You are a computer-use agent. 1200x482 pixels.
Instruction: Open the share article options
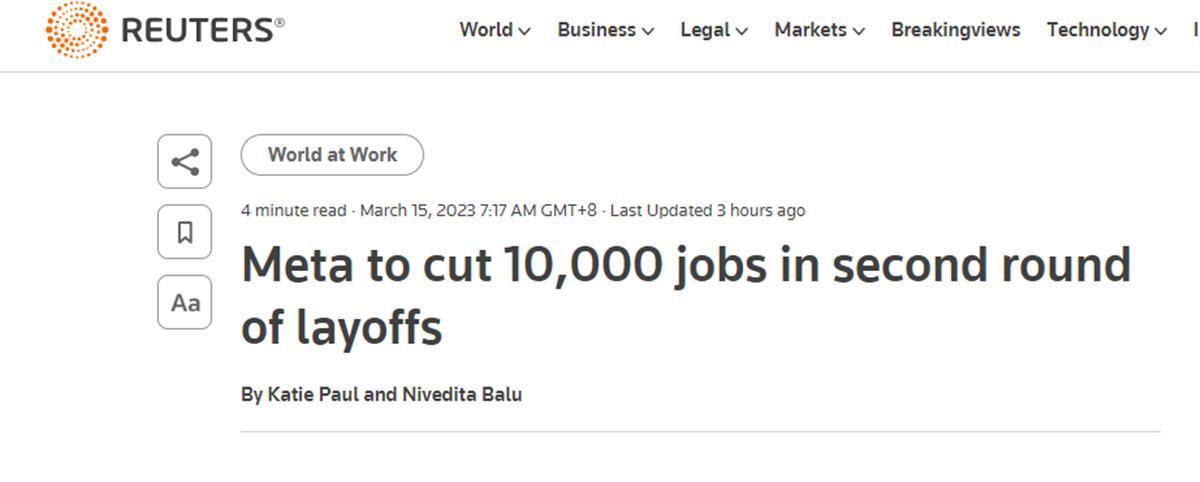[x=185, y=162]
